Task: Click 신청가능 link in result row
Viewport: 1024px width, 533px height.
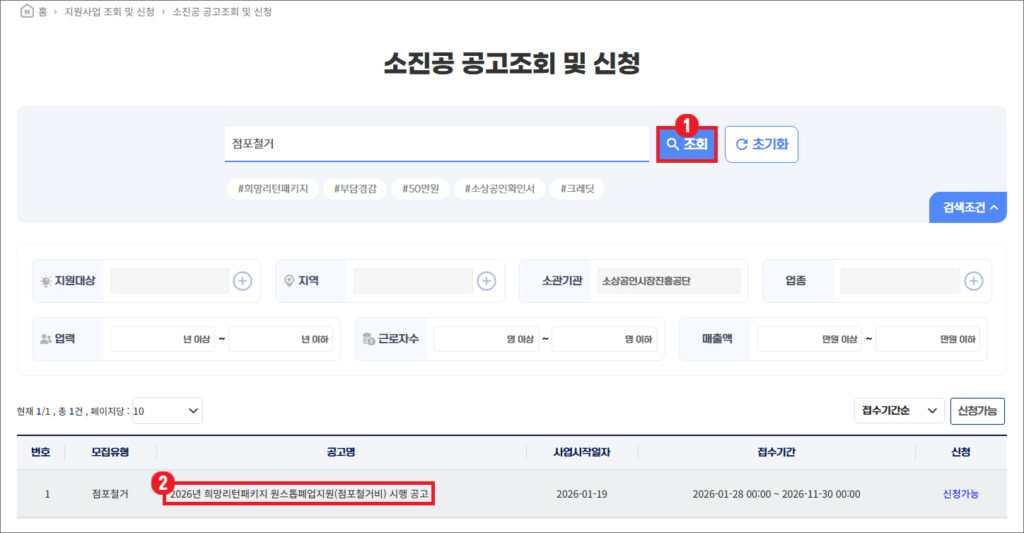Action: [960, 494]
